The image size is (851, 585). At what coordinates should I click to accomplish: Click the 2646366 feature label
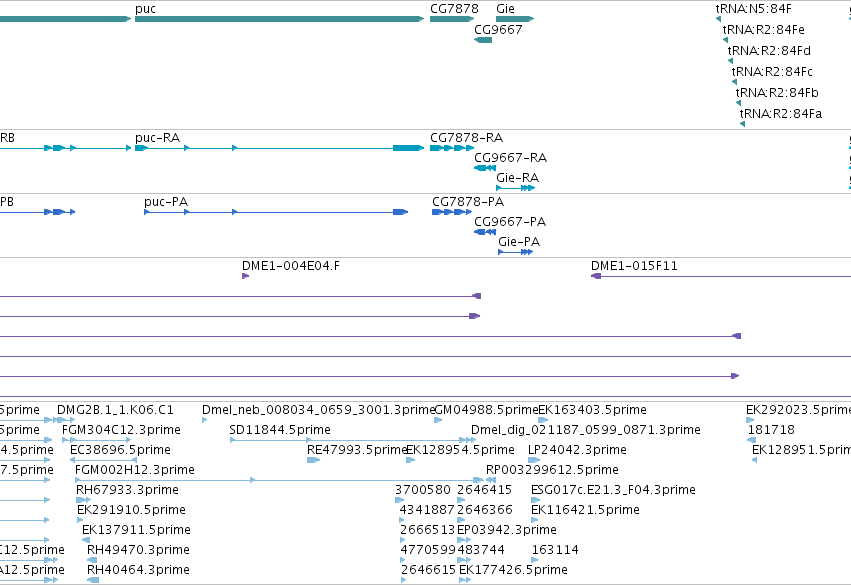[485, 510]
